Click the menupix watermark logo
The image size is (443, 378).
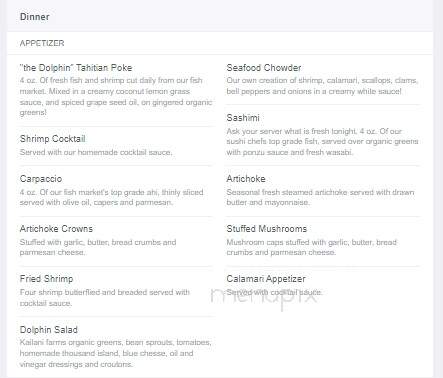pos(264,295)
